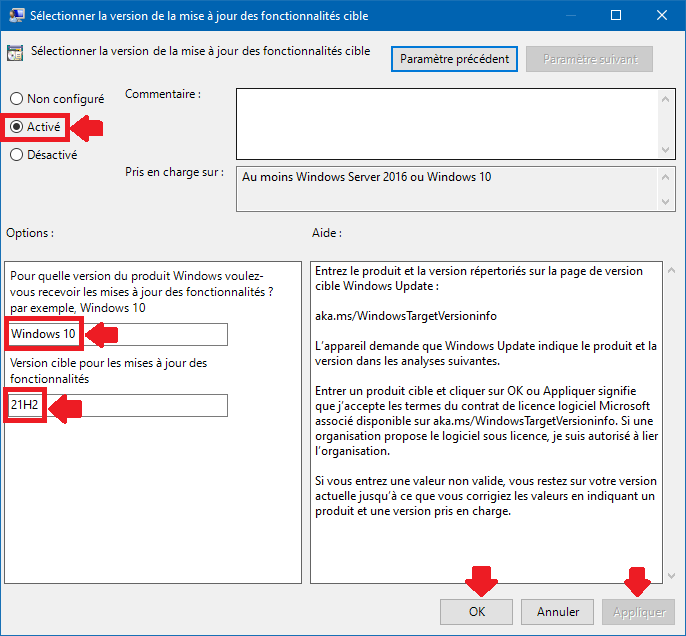The image size is (686, 636).
Task: Click the Aide panel scroll up arrow
Action: pos(672,271)
